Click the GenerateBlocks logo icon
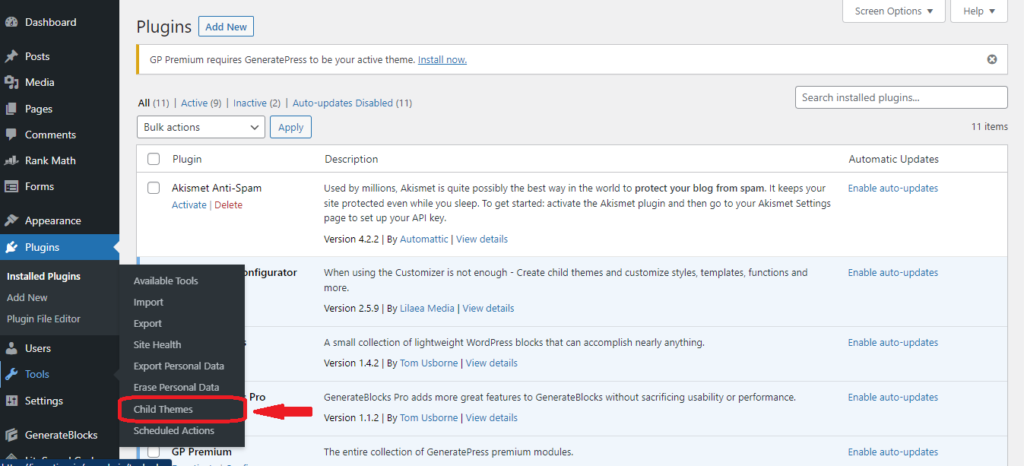1024x466 pixels. [11, 435]
